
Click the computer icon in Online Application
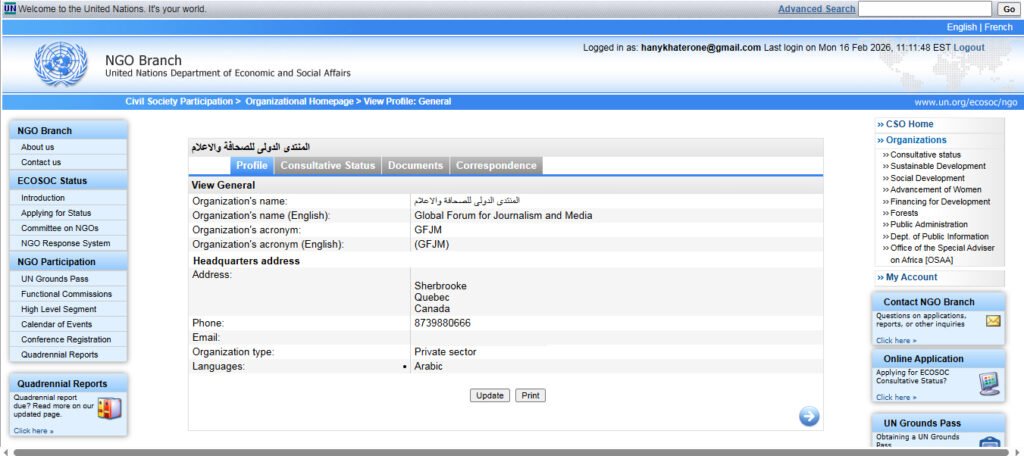click(989, 382)
